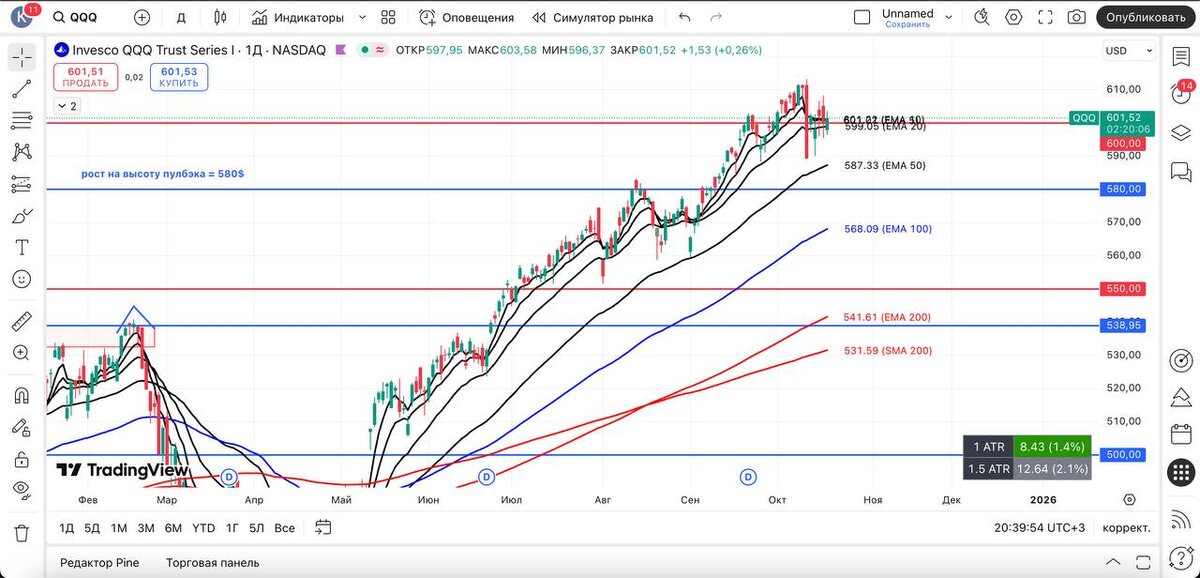Select the 1Г one-year range

coord(232,527)
